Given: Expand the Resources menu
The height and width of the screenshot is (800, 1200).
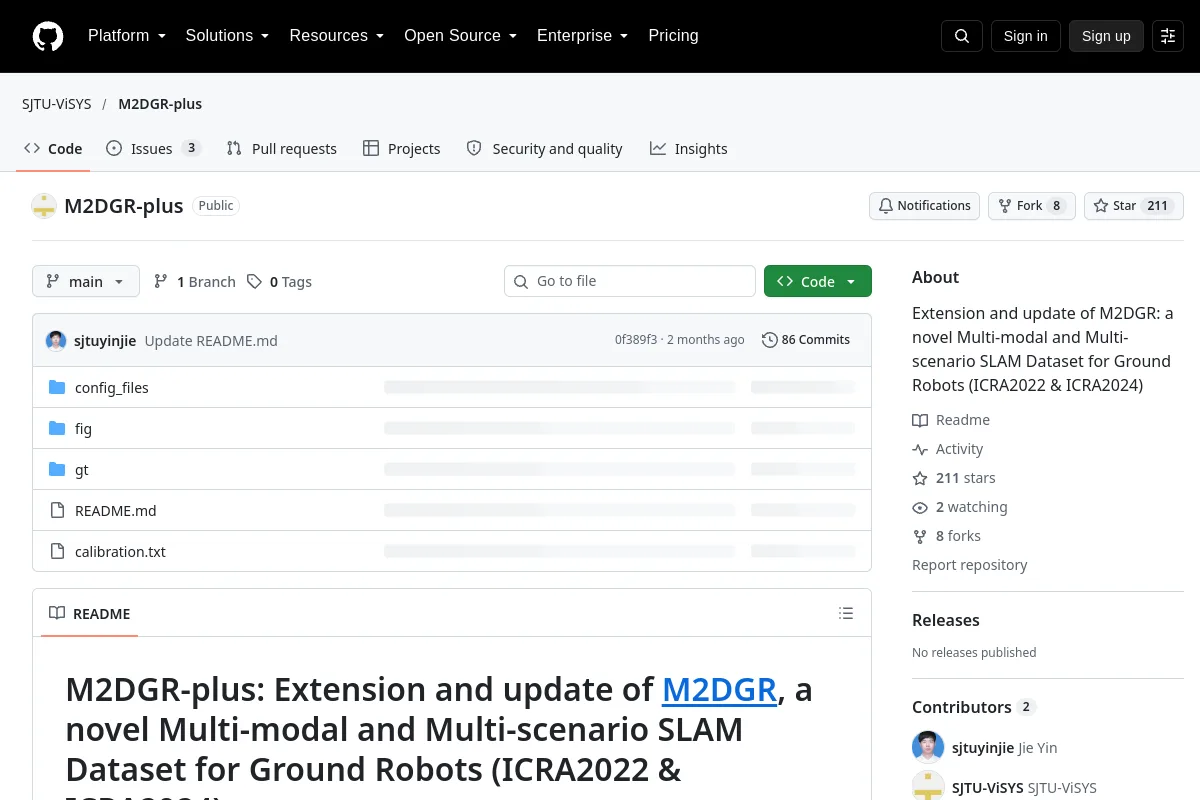Looking at the screenshot, I should (x=337, y=36).
